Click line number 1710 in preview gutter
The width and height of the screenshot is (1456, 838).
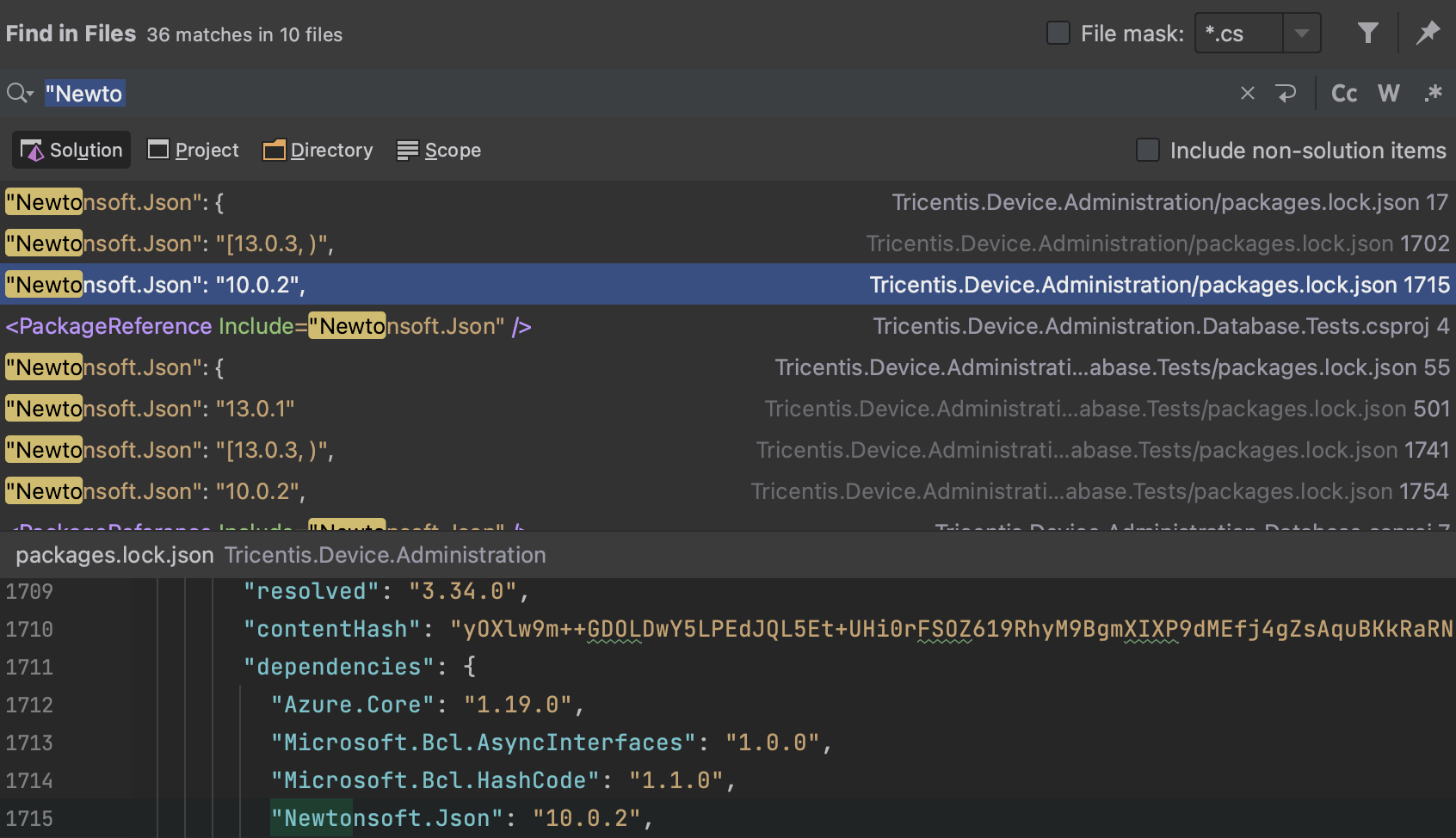pos(29,630)
